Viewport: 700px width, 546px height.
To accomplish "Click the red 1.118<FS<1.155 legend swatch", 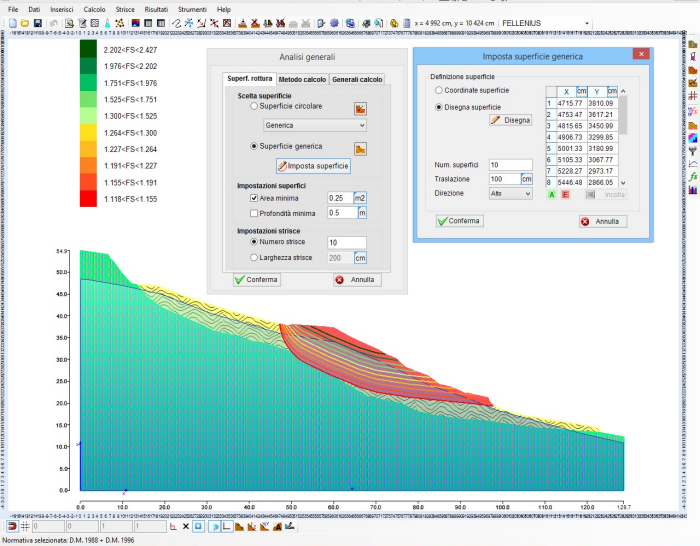I will pyautogui.click(x=88, y=199).
